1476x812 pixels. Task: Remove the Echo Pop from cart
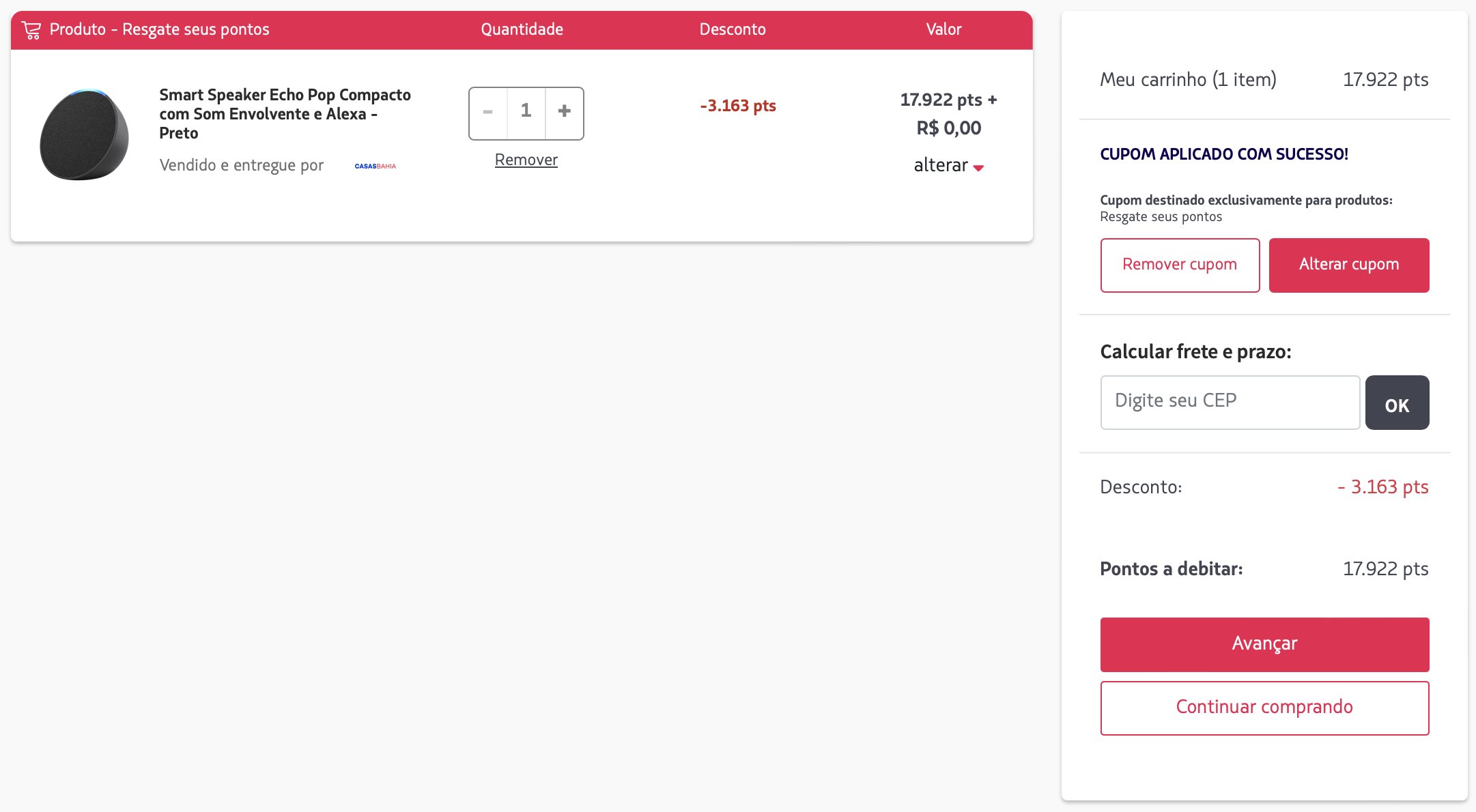tap(526, 160)
